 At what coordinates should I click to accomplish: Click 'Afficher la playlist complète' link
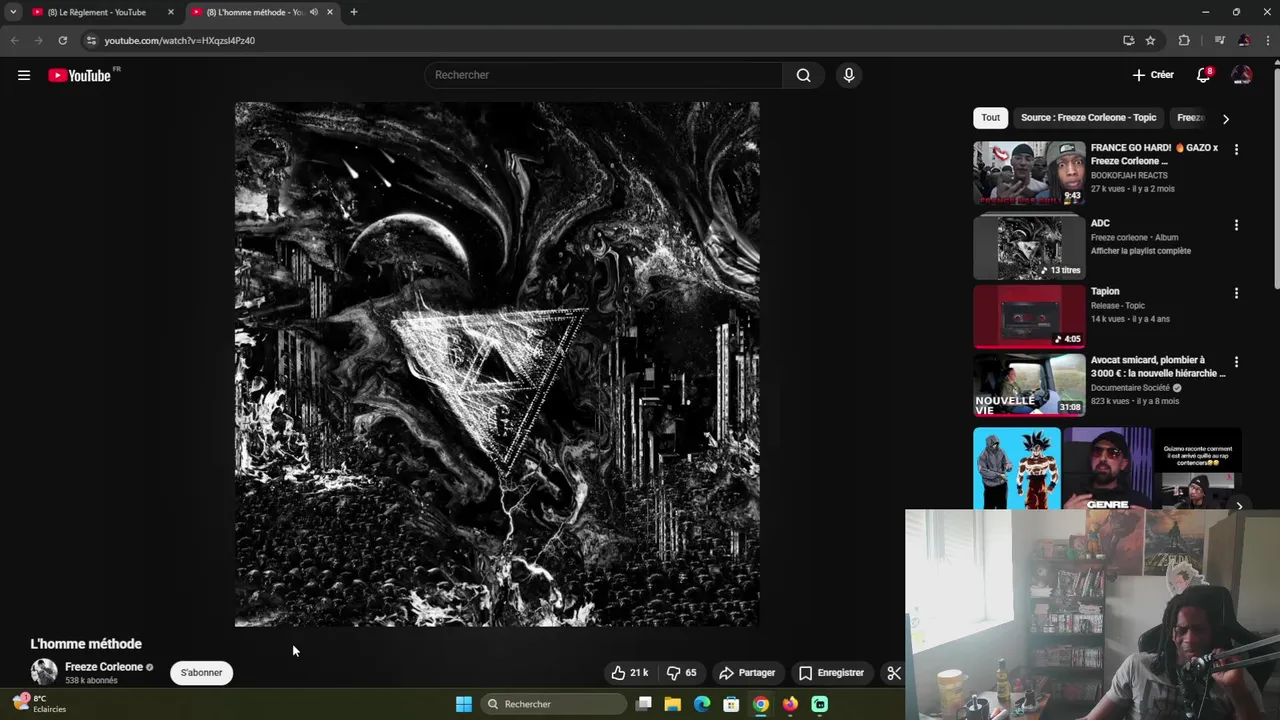click(1141, 251)
